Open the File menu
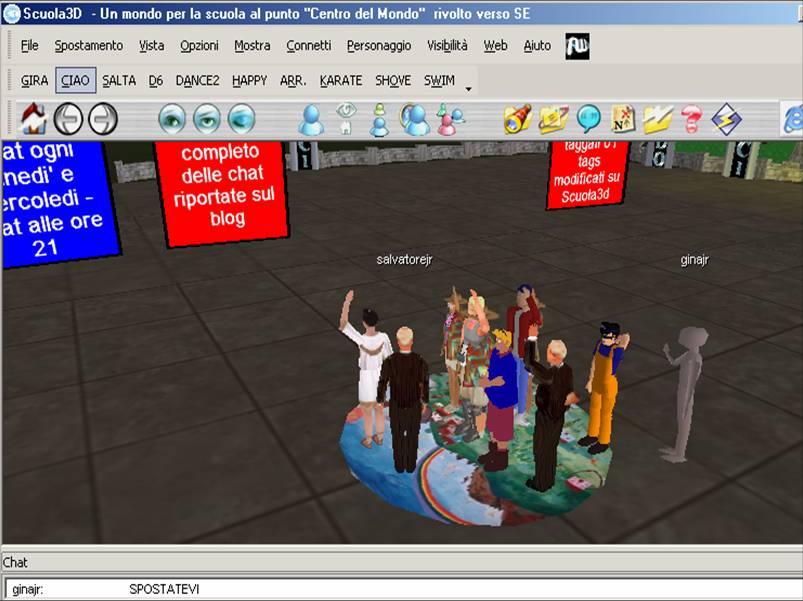This screenshot has width=803, height=601. (x=30, y=46)
